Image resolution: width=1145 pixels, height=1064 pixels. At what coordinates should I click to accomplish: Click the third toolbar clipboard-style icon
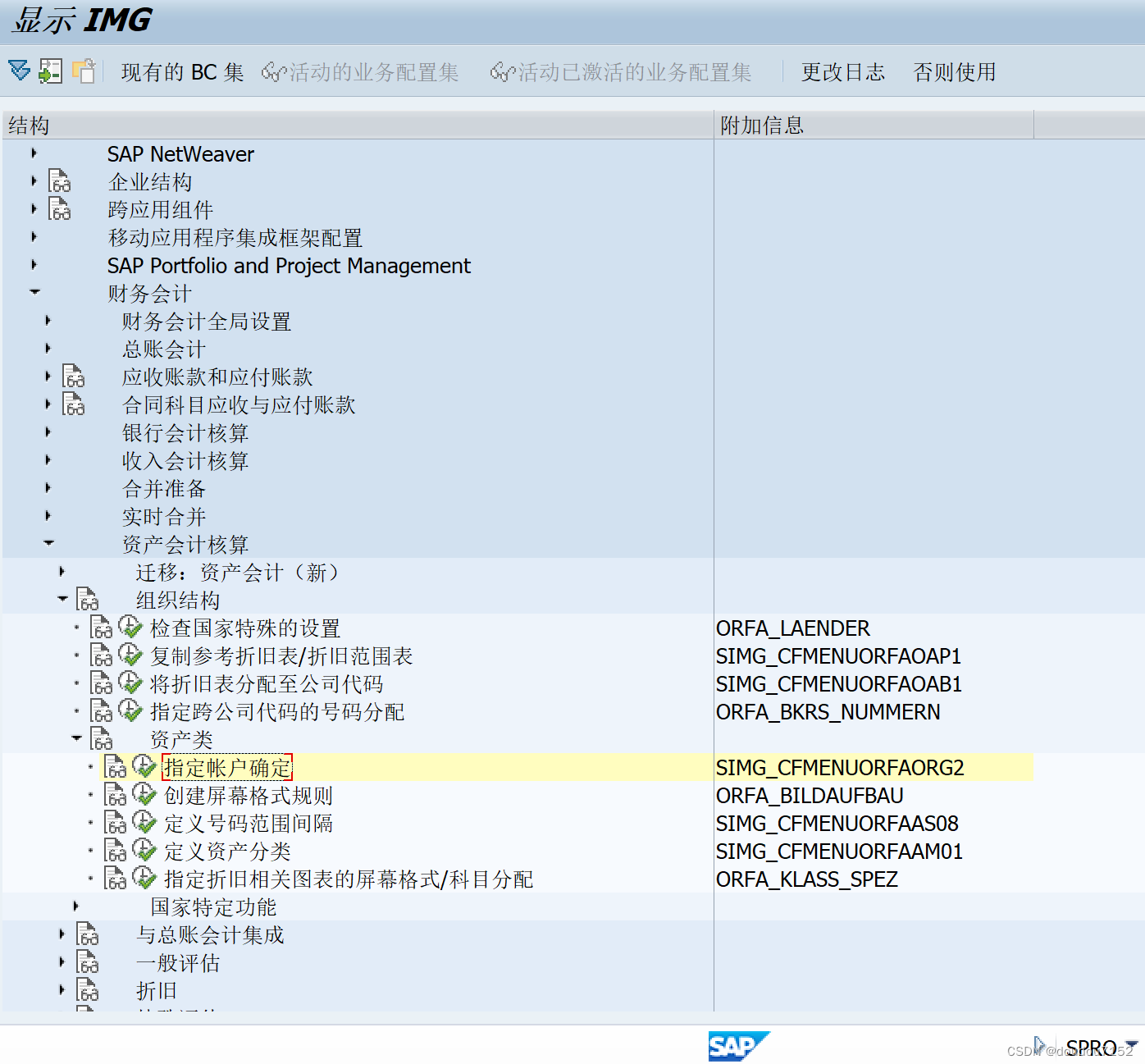[84, 71]
